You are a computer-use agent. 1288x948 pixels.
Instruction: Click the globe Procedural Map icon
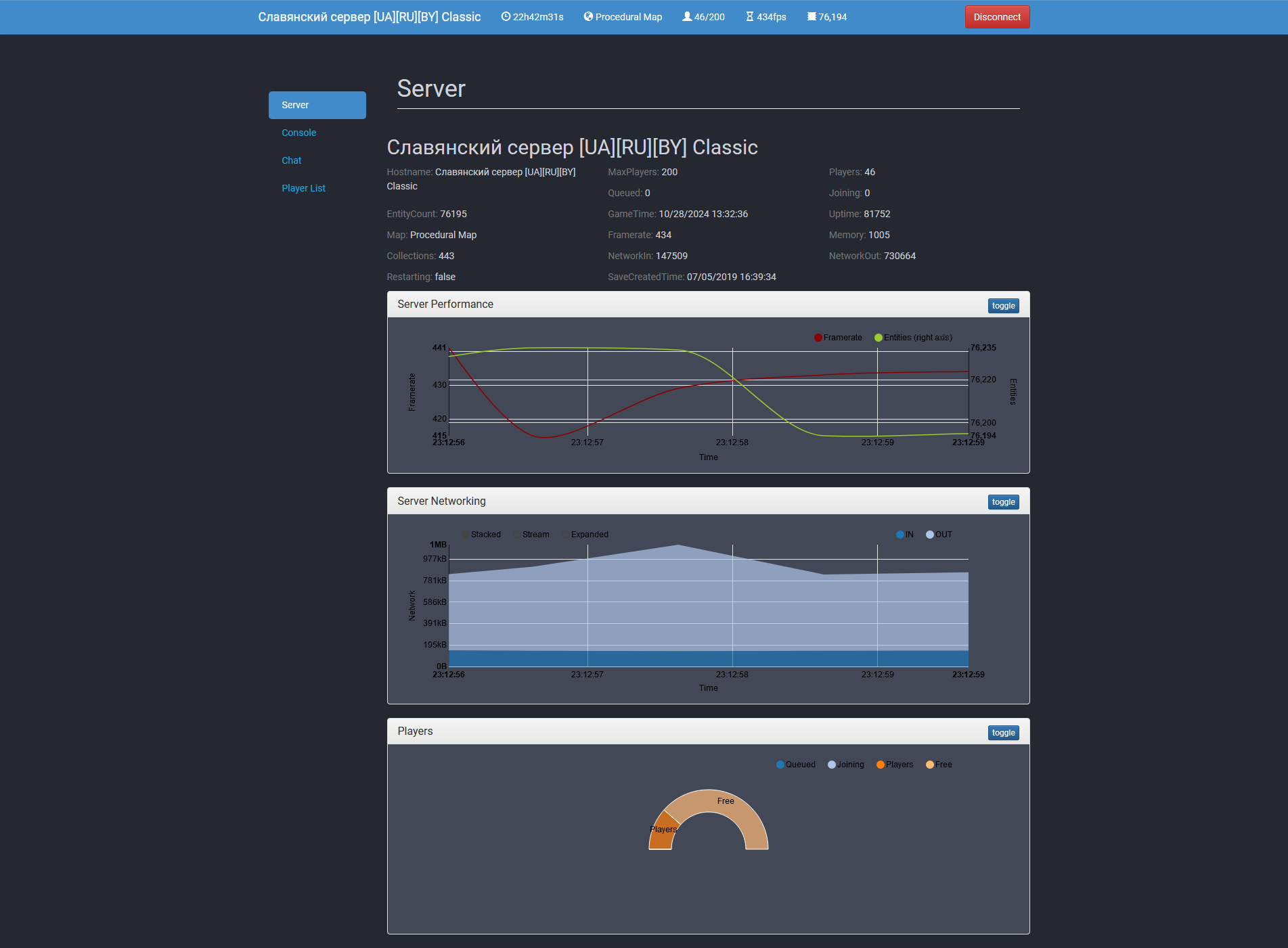click(588, 17)
